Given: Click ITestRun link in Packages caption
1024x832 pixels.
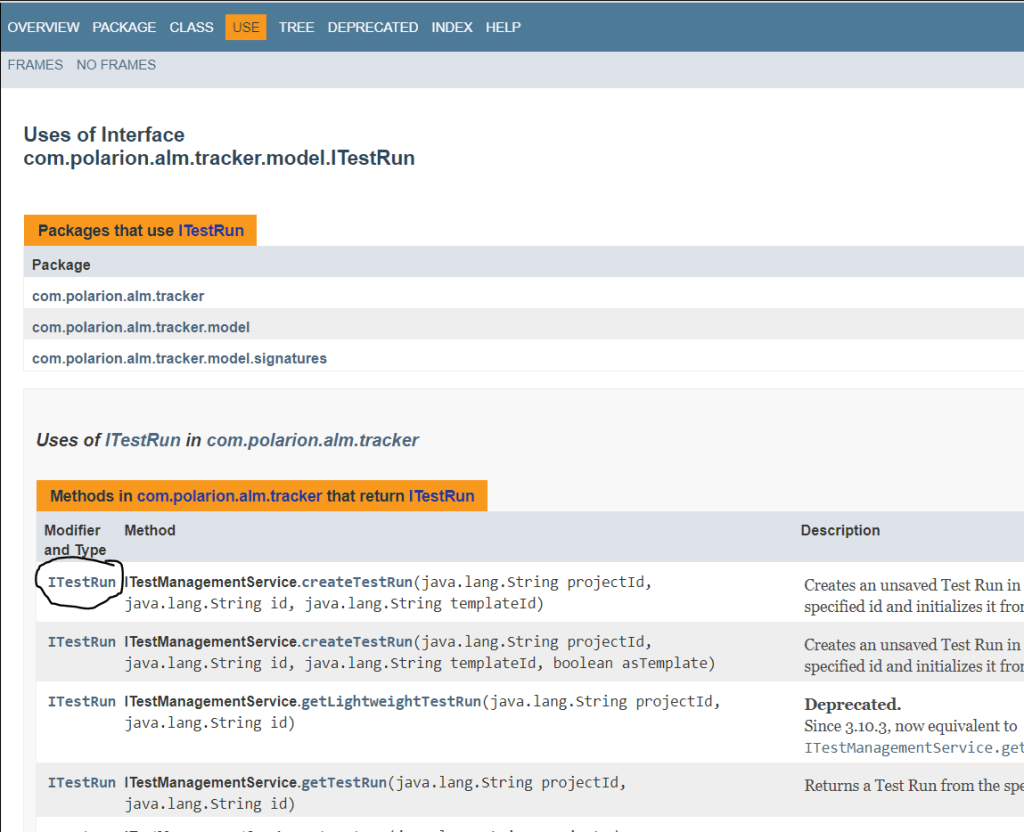Looking at the screenshot, I should [210, 231].
